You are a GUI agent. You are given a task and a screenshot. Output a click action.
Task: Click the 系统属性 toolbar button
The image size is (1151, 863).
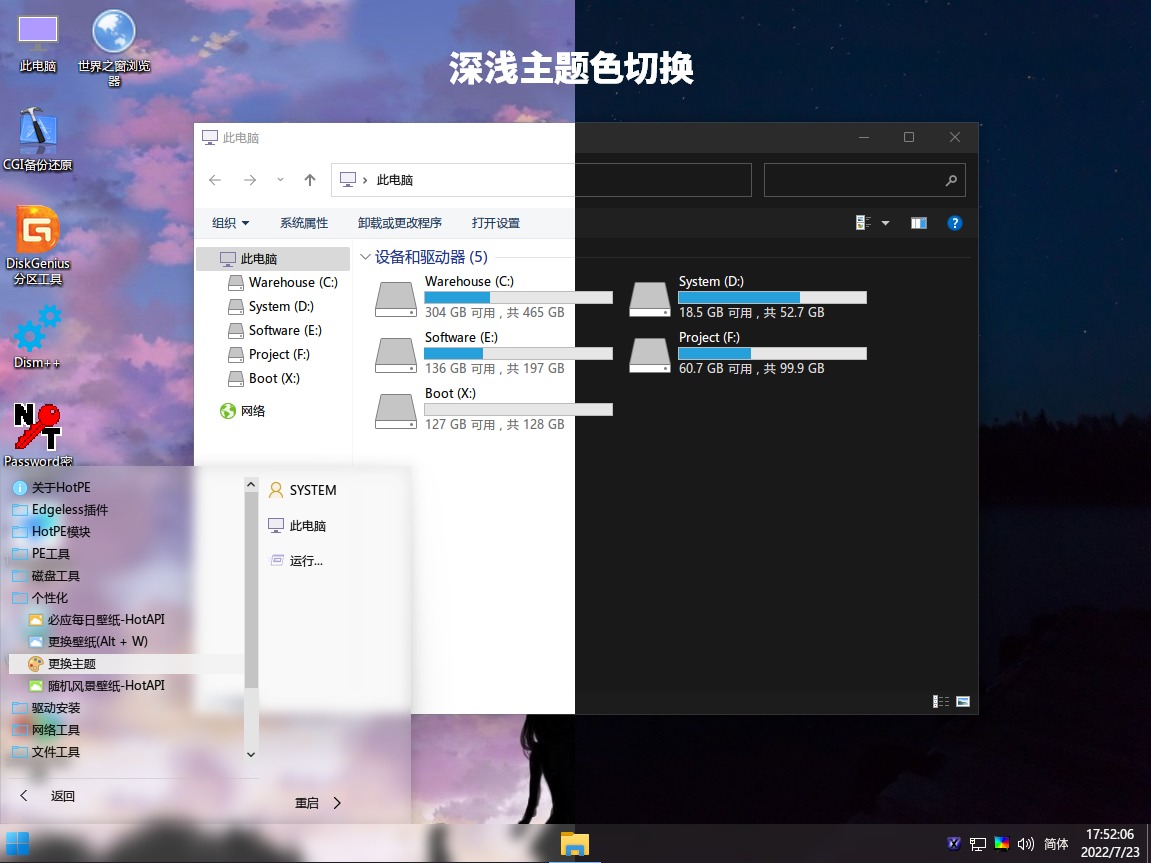[304, 222]
